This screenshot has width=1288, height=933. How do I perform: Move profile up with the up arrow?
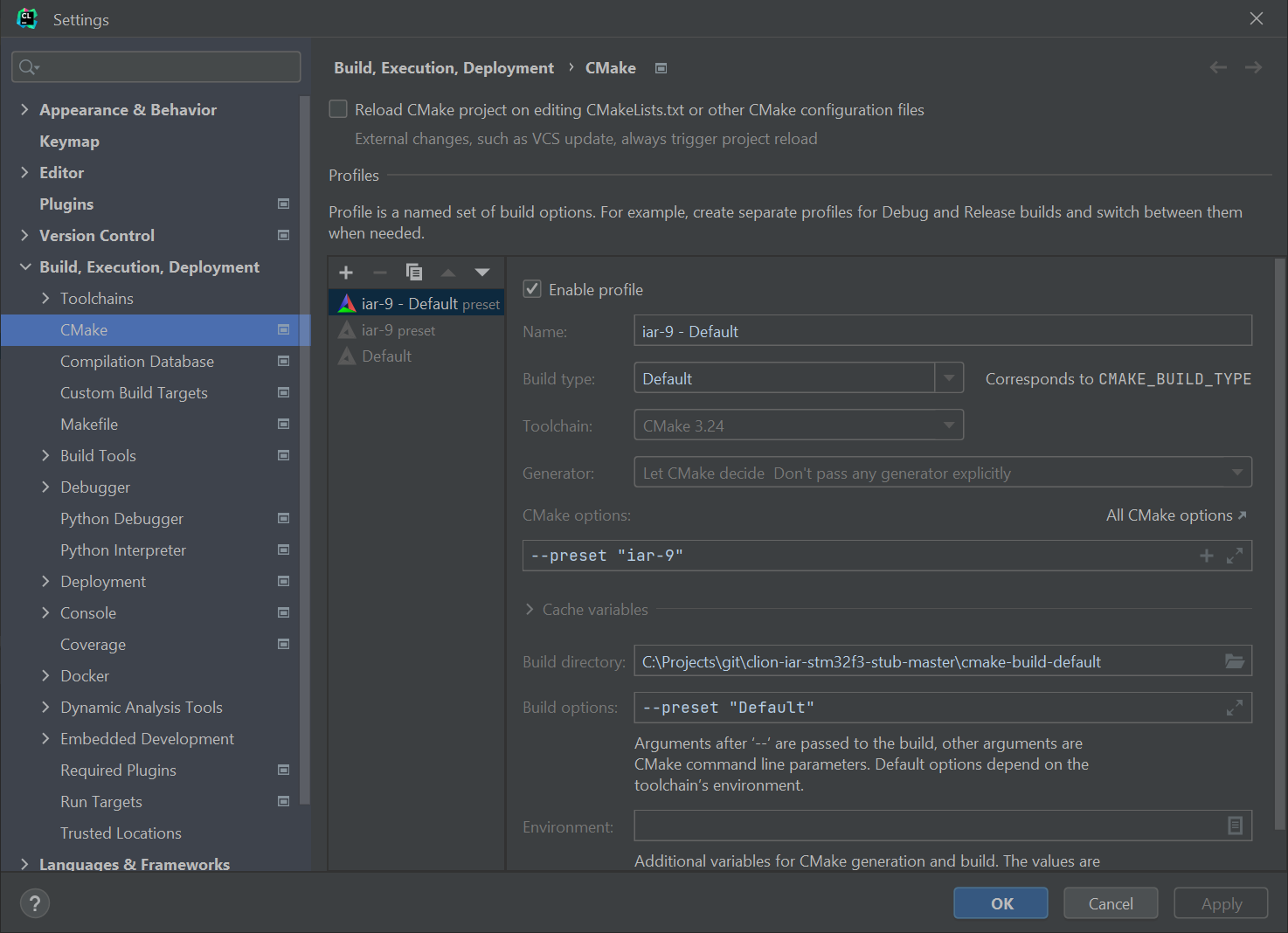[x=448, y=273]
